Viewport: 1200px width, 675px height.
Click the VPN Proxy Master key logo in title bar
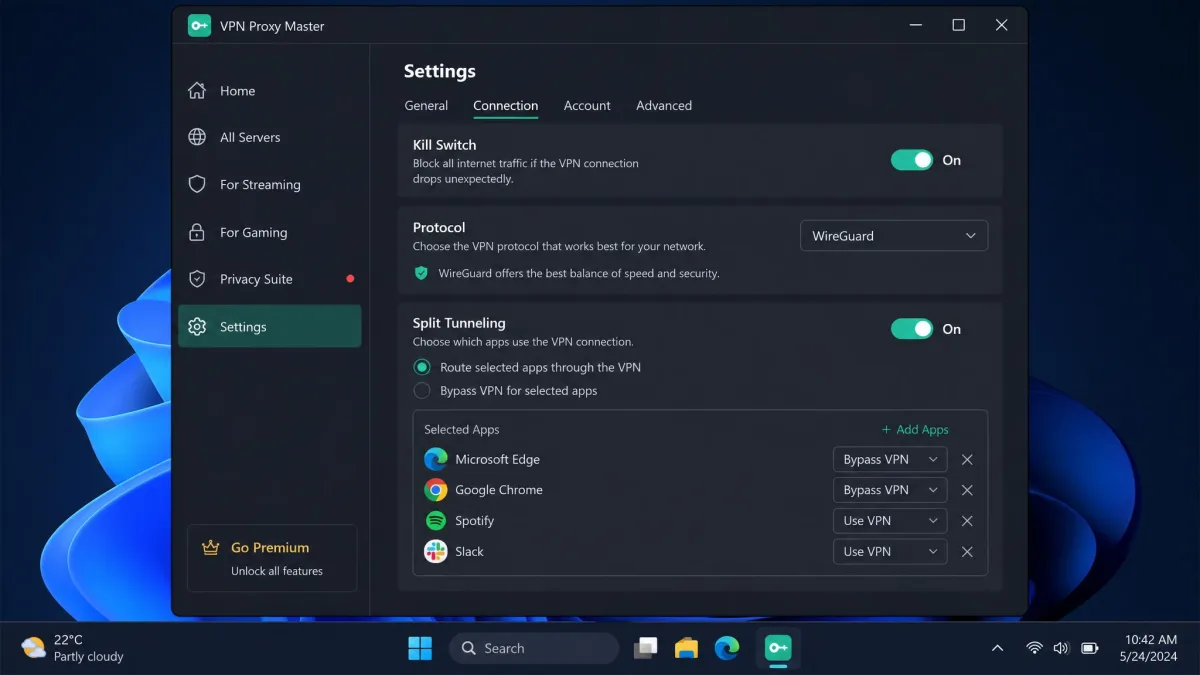click(x=199, y=26)
